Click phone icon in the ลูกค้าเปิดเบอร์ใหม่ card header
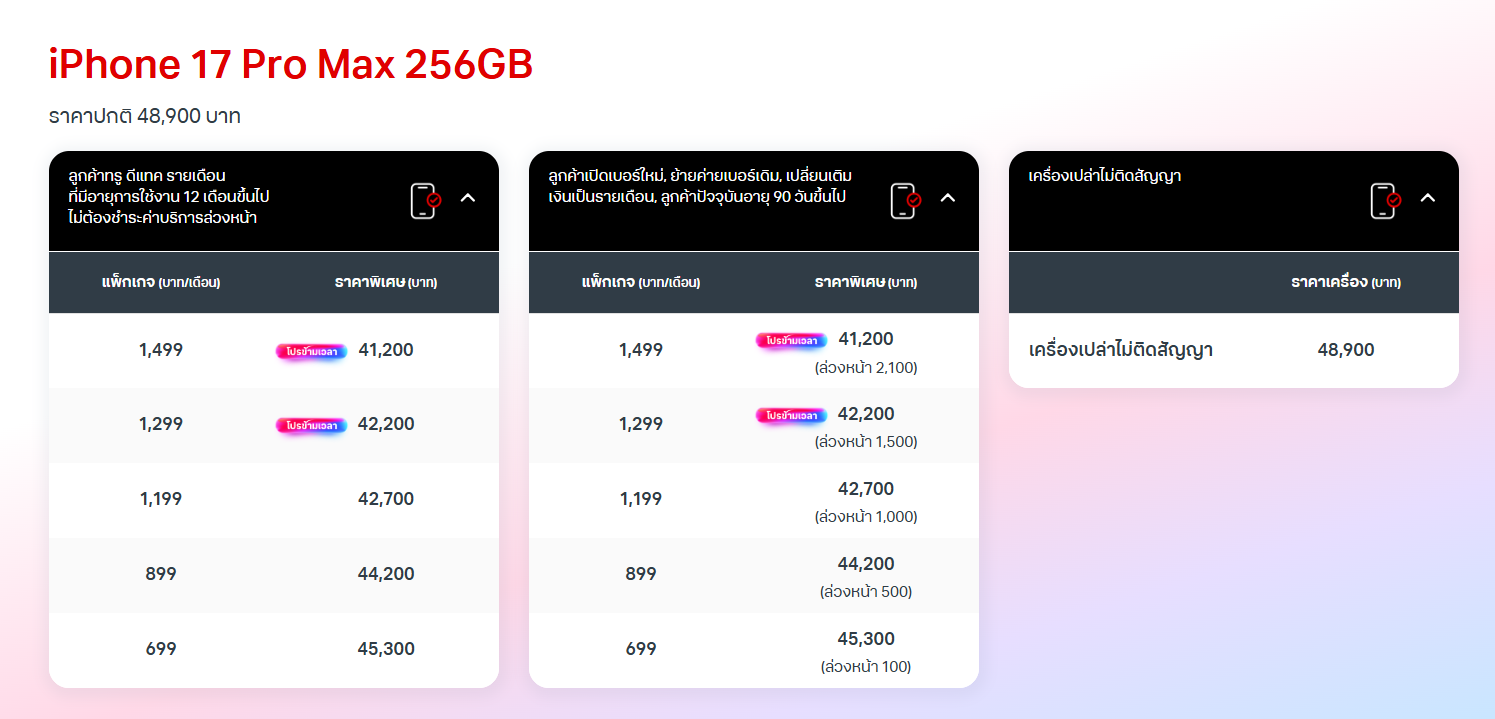This screenshot has height=719, width=1495. click(905, 200)
